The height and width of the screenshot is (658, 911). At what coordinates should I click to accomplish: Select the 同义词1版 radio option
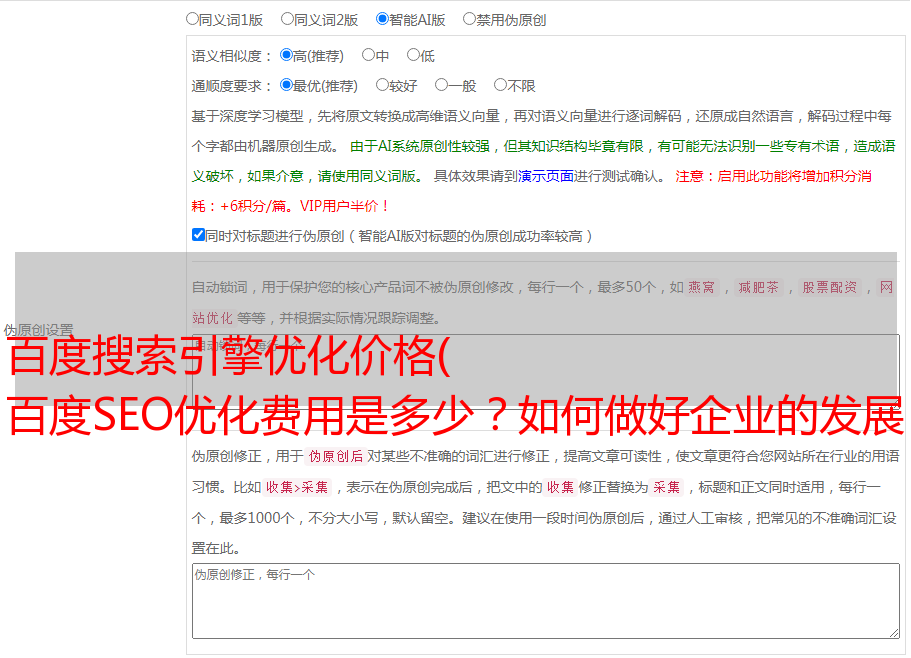click(x=192, y=19)
